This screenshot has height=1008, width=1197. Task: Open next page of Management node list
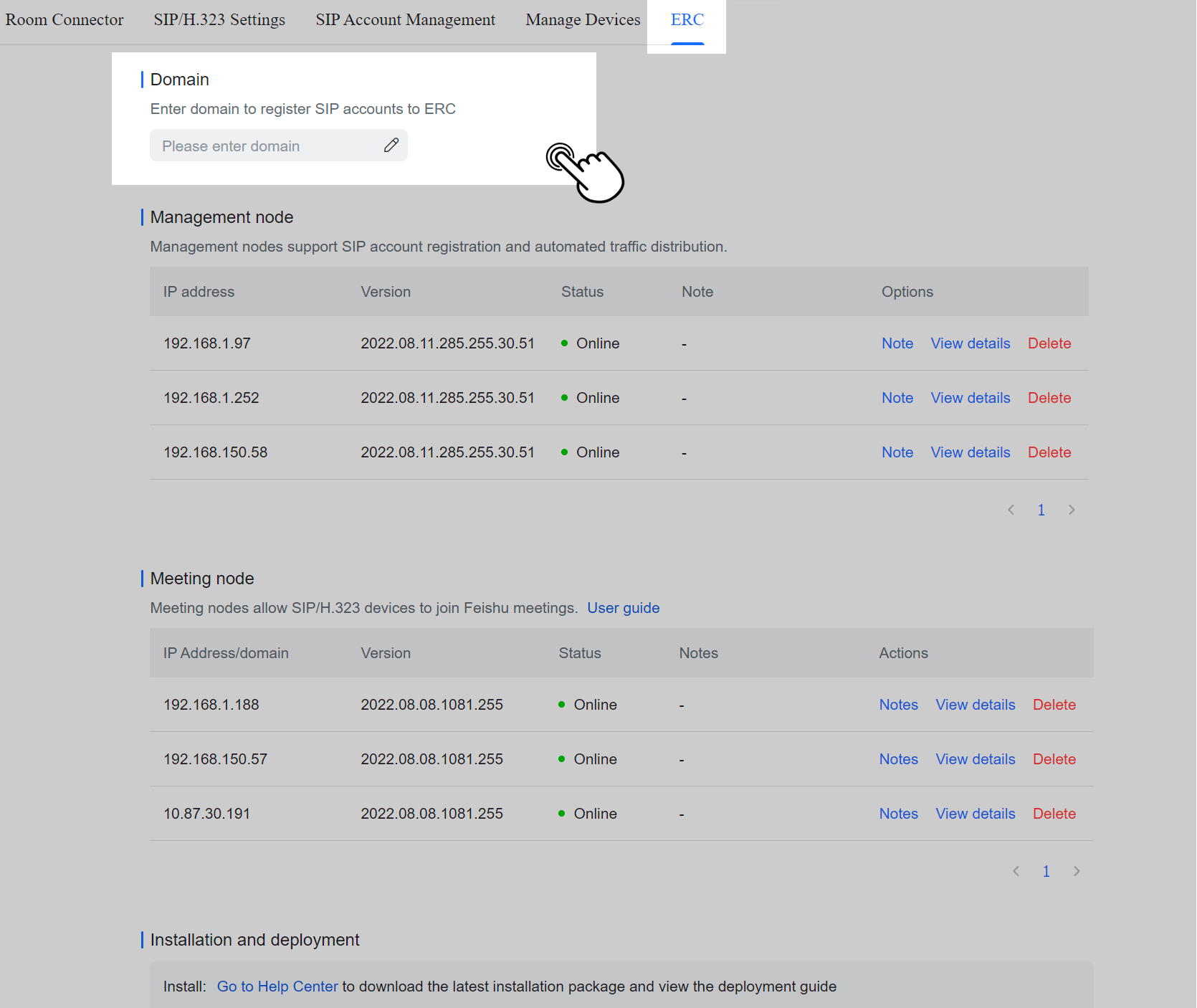click(x=1072, y=510)
